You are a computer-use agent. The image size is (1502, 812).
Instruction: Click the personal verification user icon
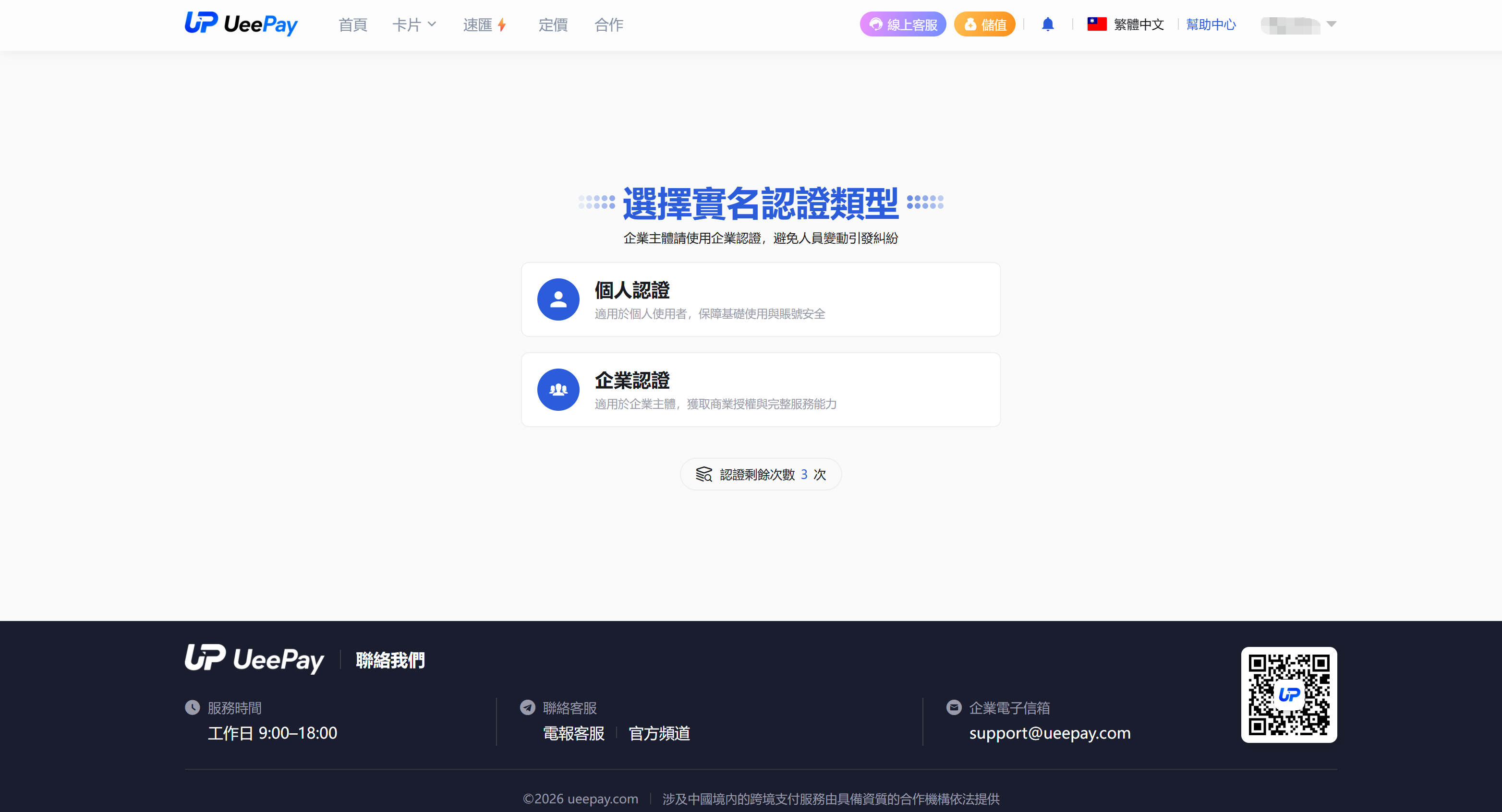(x=558, y=299)
